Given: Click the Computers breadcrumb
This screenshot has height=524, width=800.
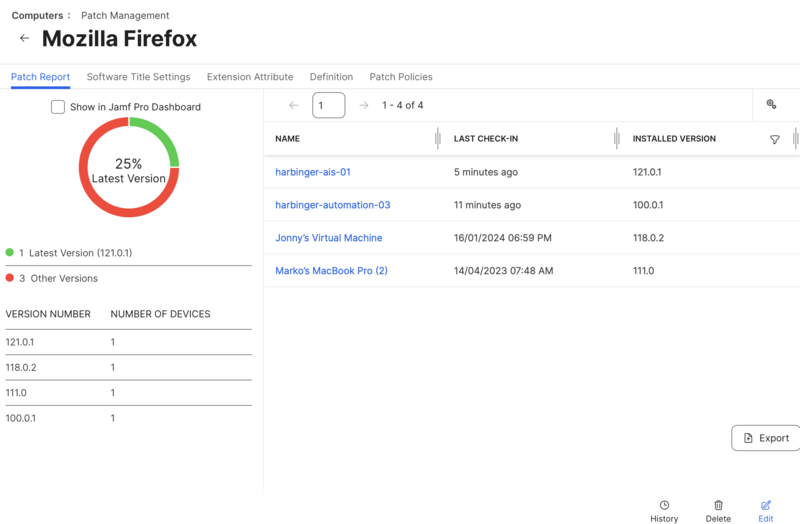Looking at the screenshot, I should click(x=37, y=15).
